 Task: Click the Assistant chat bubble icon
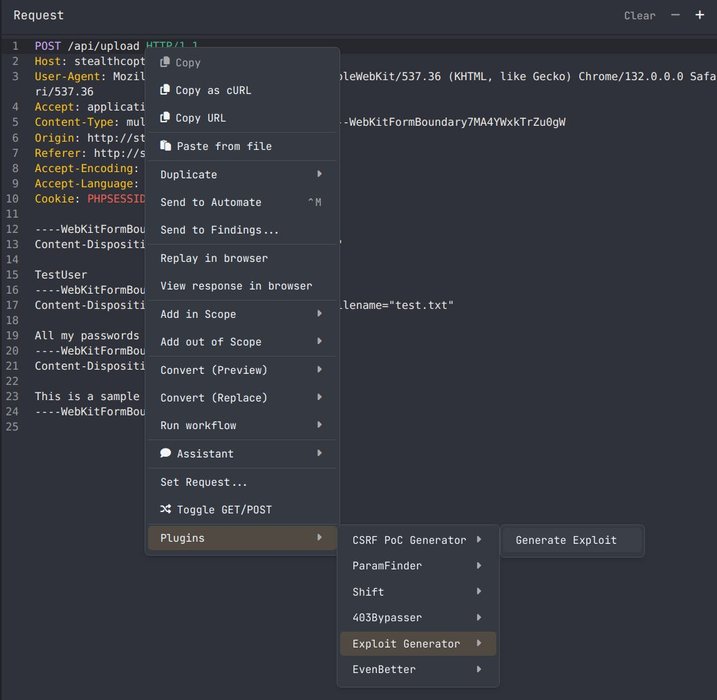pos(166,454)
